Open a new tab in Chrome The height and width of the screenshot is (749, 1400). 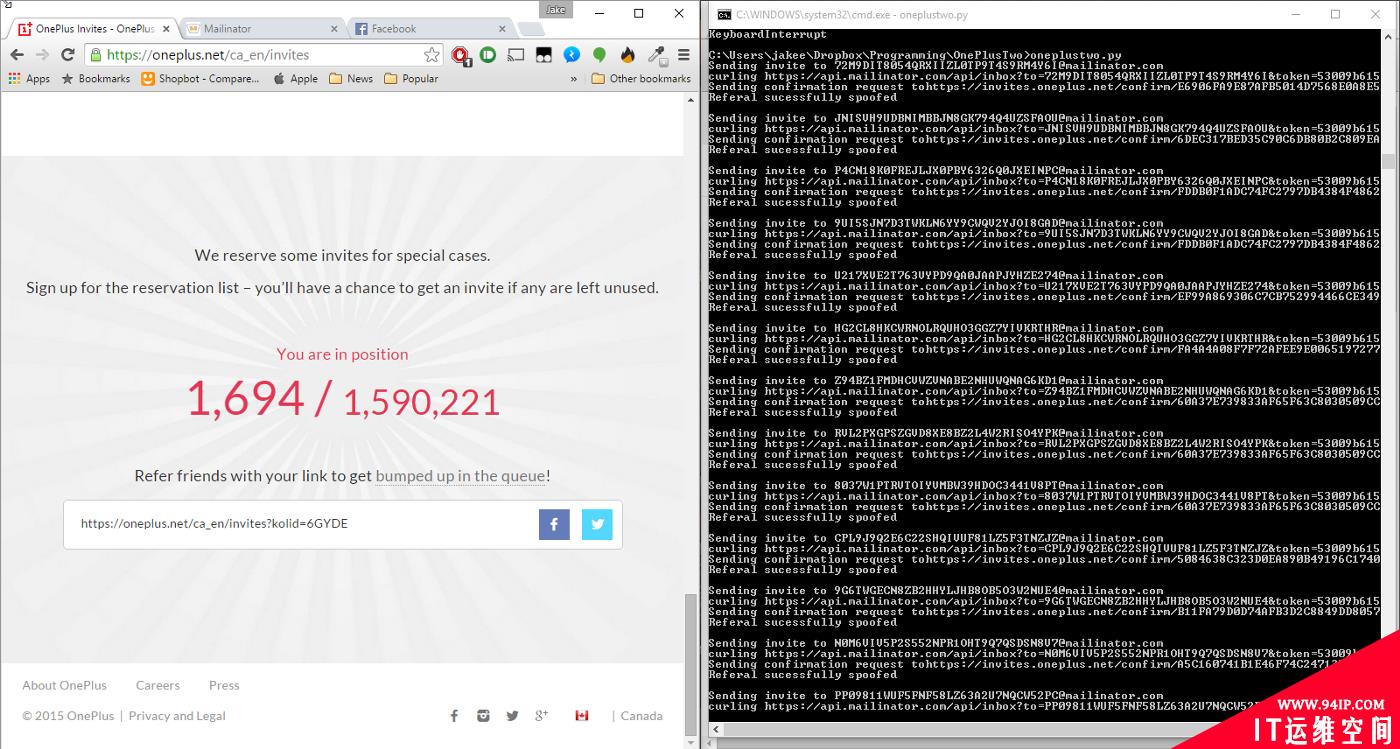point(530,29)
